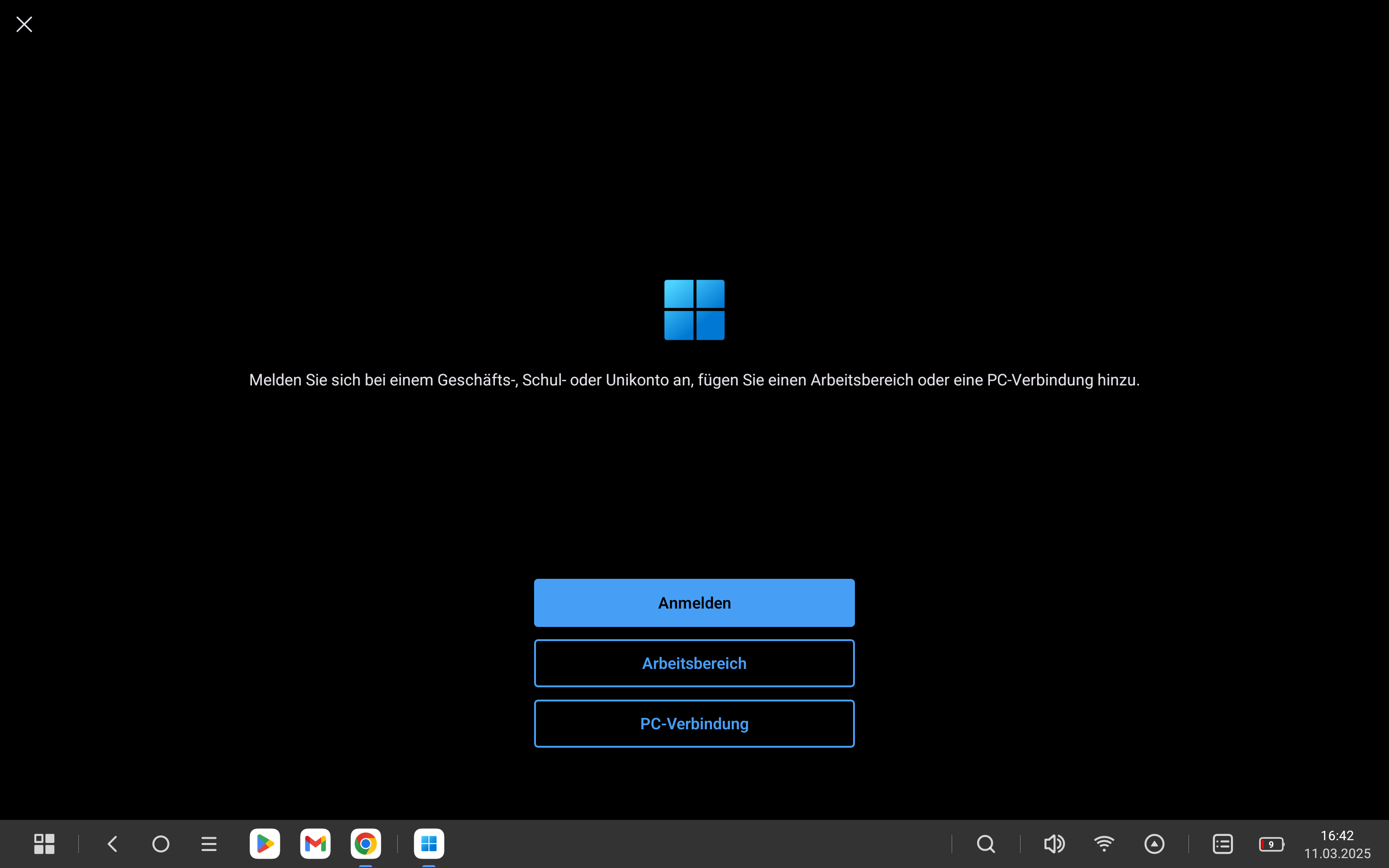
Task: Open the recent apps menu icon
Action: pyautogui.click(x=209, y=844)
